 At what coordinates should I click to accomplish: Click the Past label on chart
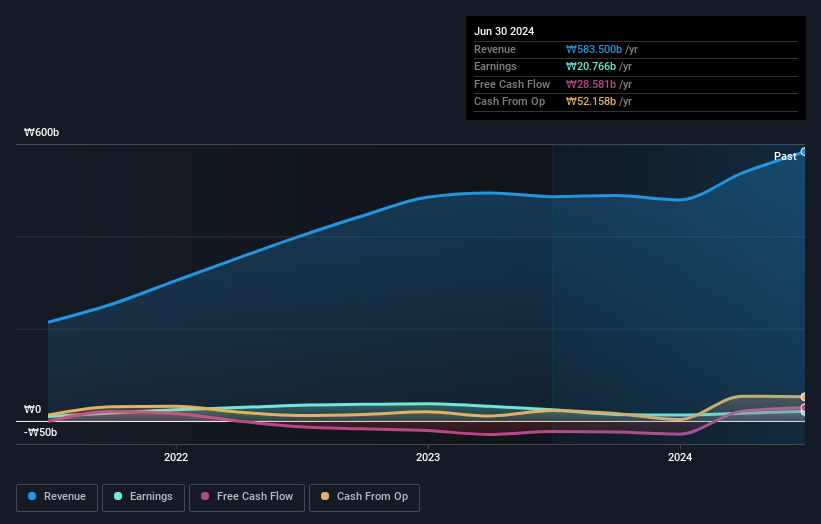coord(785,156)
